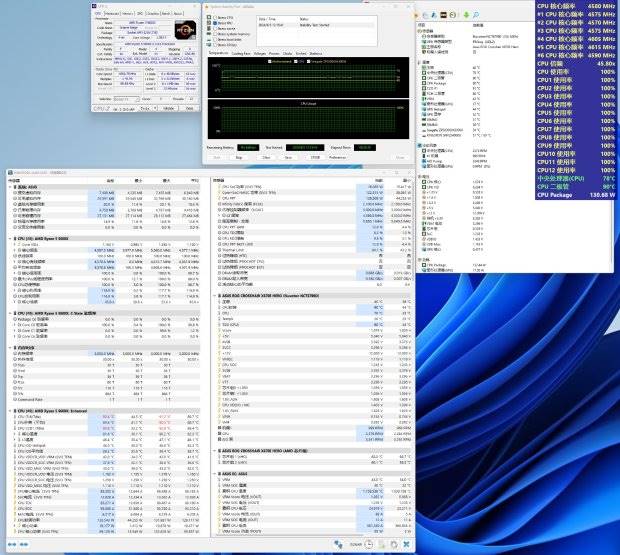Open the Selection socket dropdown in CPU-Z

[127, 99]
